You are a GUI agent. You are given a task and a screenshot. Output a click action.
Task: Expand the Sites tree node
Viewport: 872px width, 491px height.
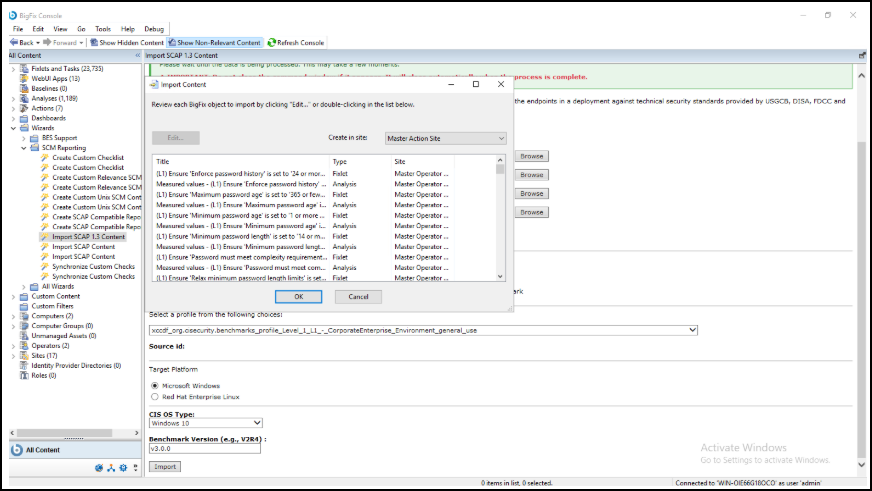pyautogui.click(x=13, y=356)
